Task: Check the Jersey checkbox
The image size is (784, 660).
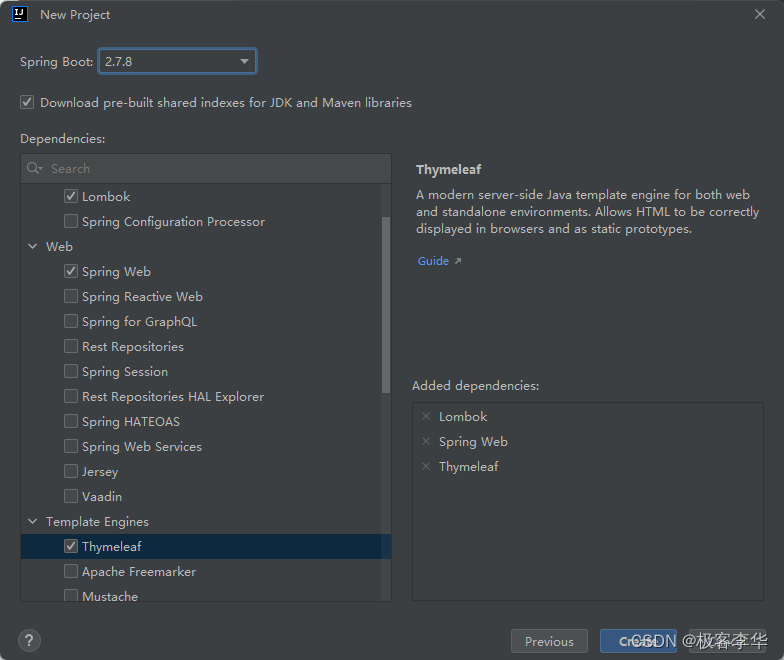Action: click(71, 471)
